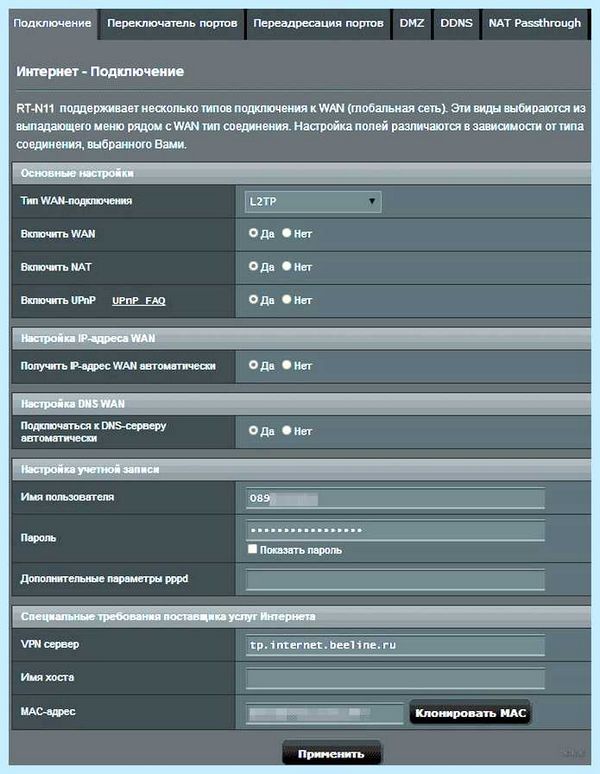Click the Применить button
This screenshot has height=774, width=600.
click(331, 753)
